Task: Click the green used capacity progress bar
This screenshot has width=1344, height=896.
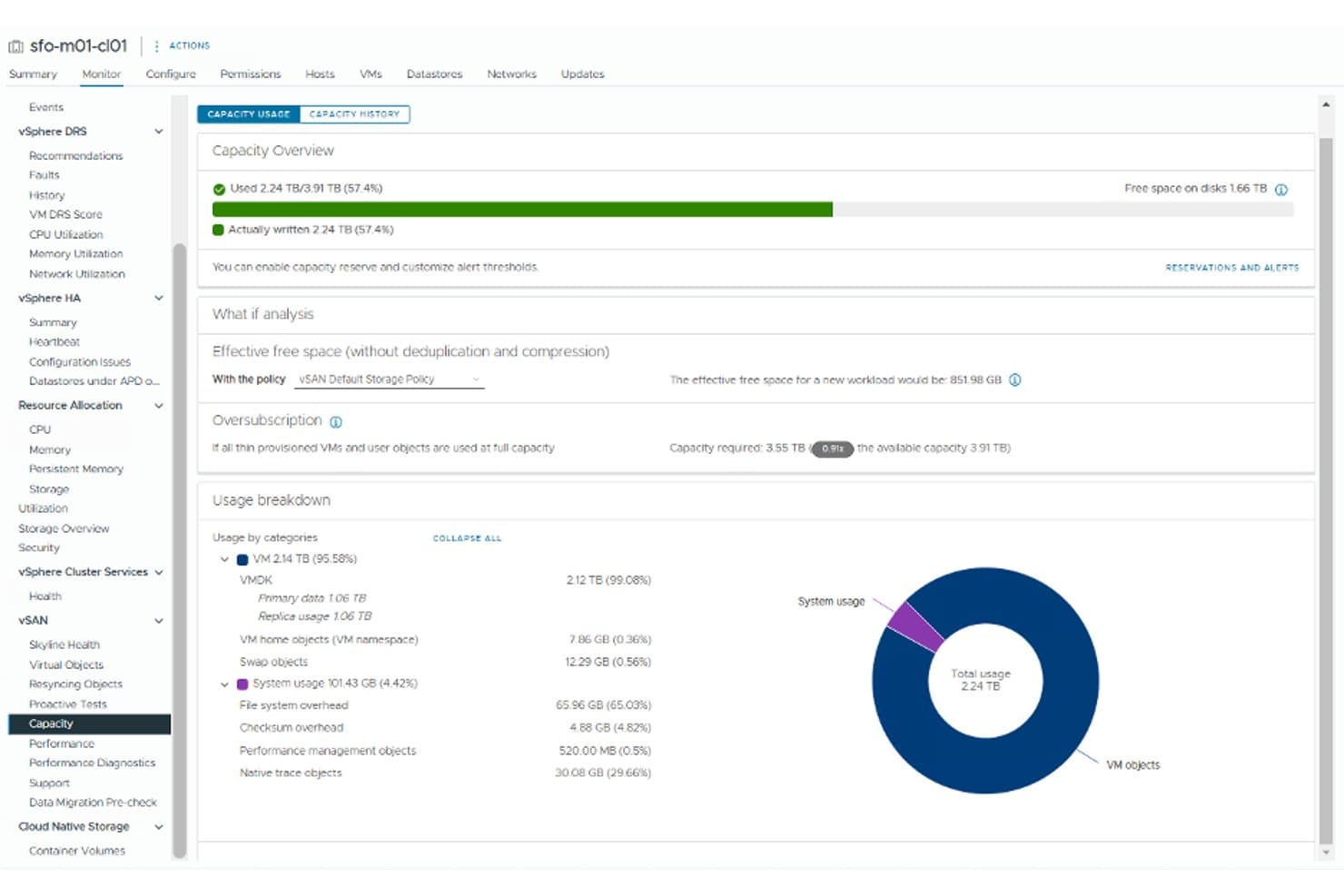Action: pos(522,210)
